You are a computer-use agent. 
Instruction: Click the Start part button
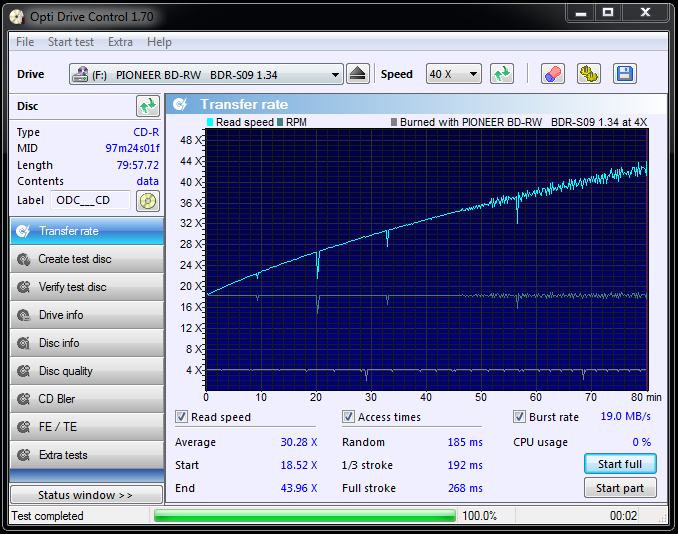[620, 488]
